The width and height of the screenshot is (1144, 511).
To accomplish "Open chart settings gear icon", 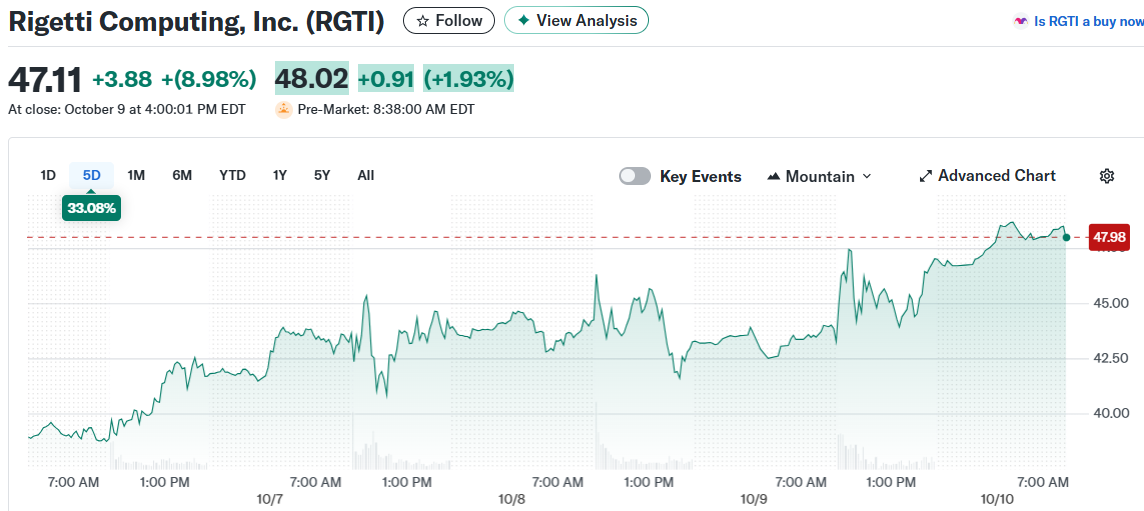I will click(x=1107, y=176).
